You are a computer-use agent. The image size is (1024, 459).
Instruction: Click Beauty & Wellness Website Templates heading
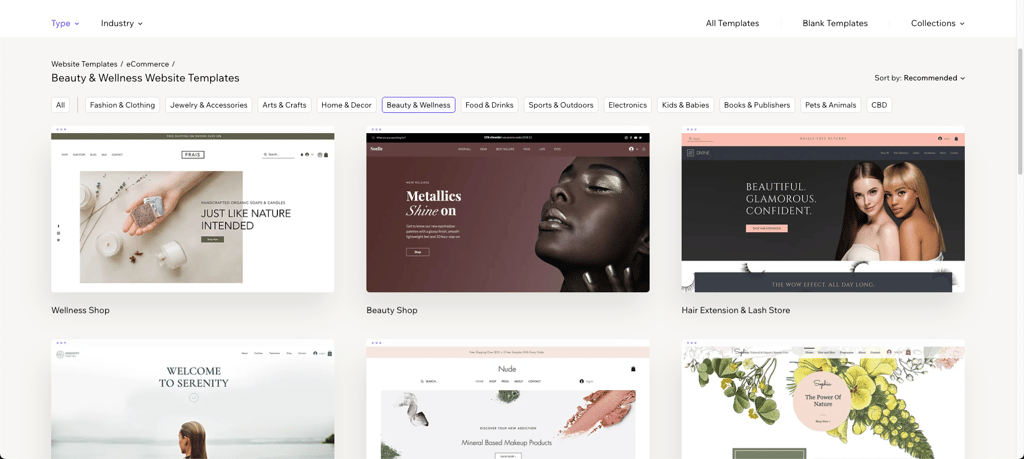145,78
